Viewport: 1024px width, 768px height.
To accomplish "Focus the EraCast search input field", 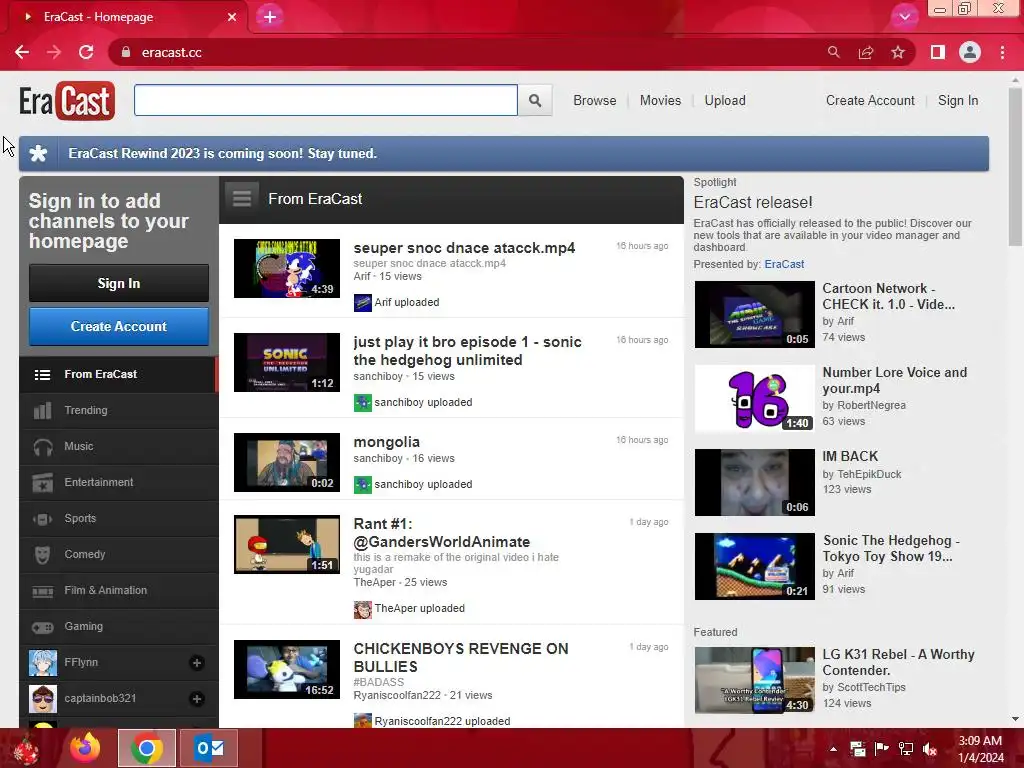I will [x=326, y=101].
